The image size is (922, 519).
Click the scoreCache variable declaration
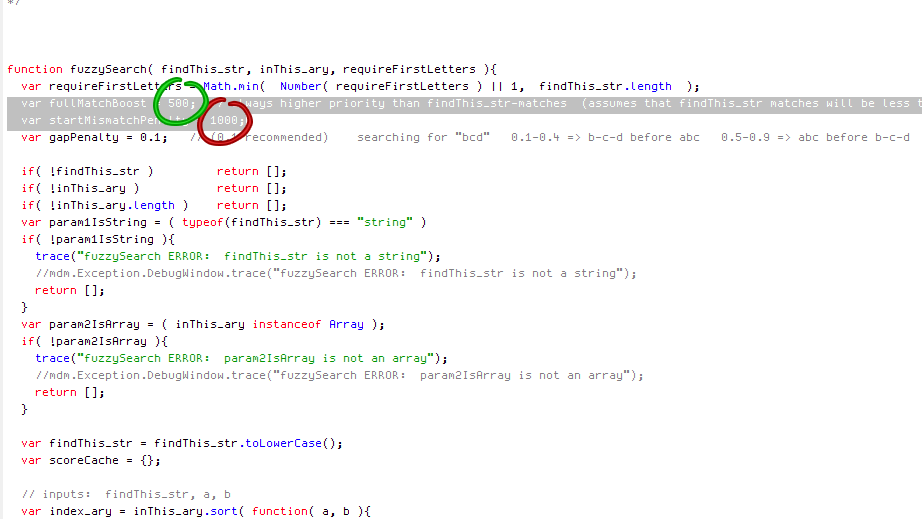pos(91,461)
